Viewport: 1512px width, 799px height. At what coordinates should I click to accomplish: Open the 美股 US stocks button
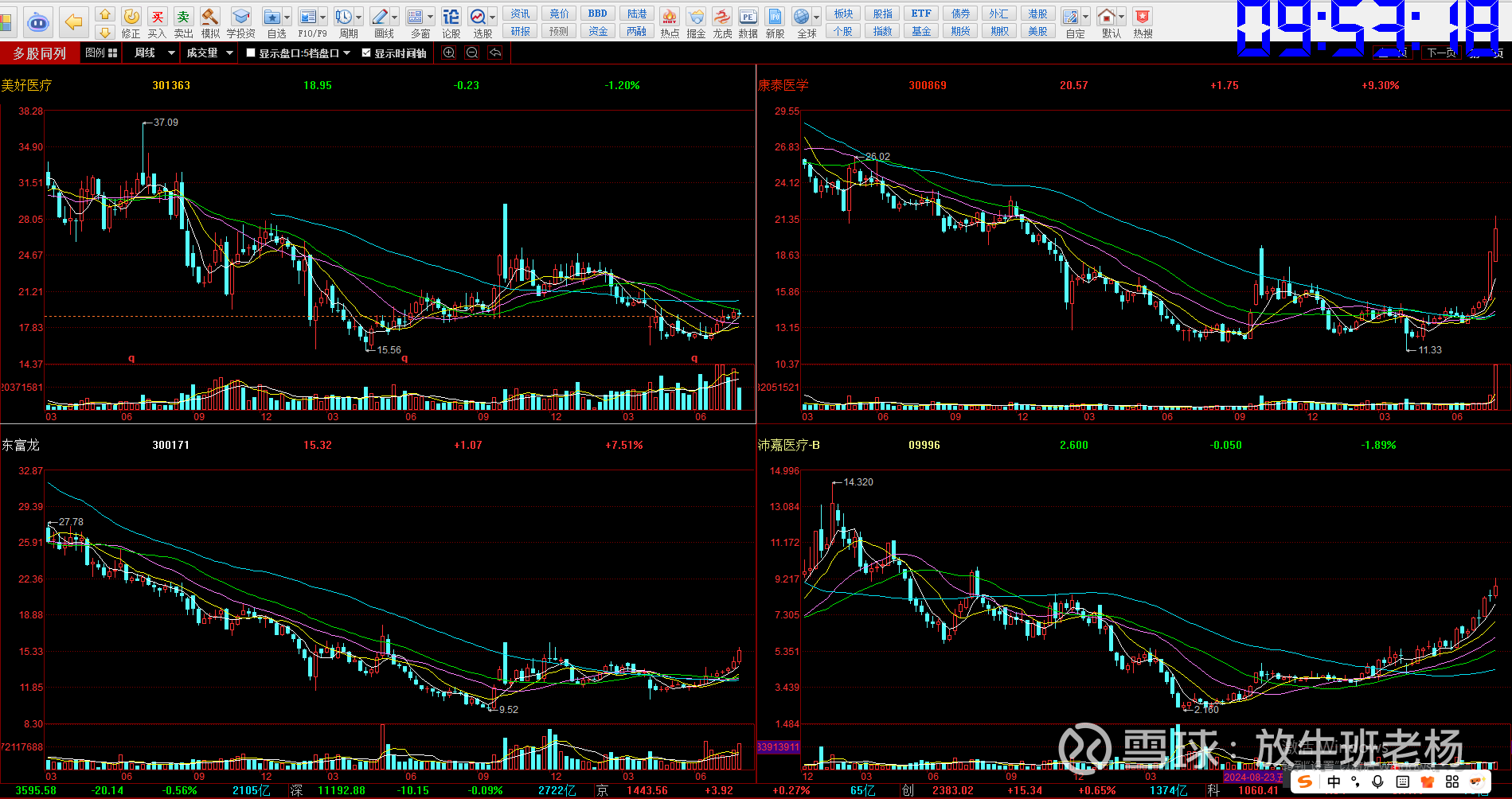[x=1038, y=31]
